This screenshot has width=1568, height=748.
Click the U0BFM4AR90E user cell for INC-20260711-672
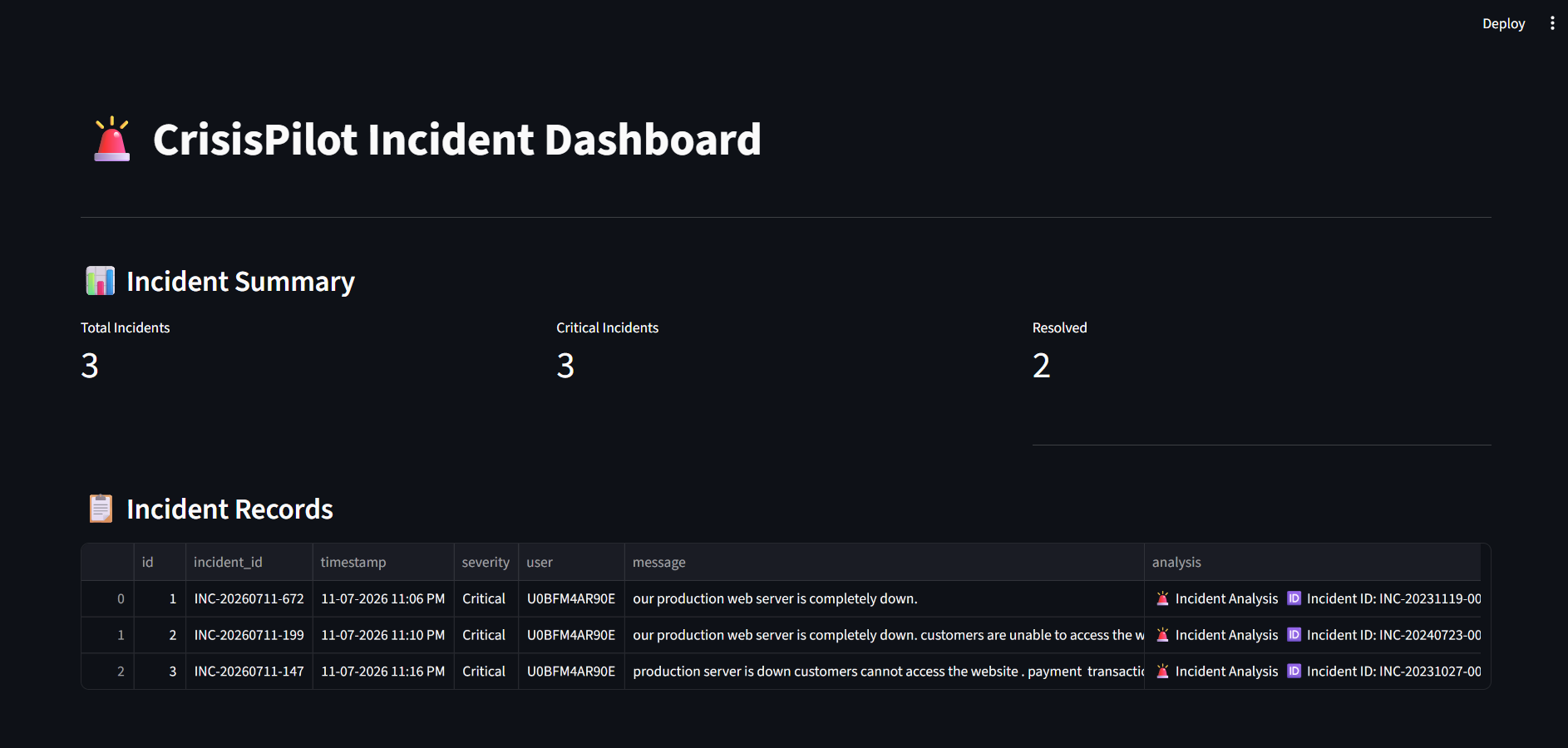571,598
